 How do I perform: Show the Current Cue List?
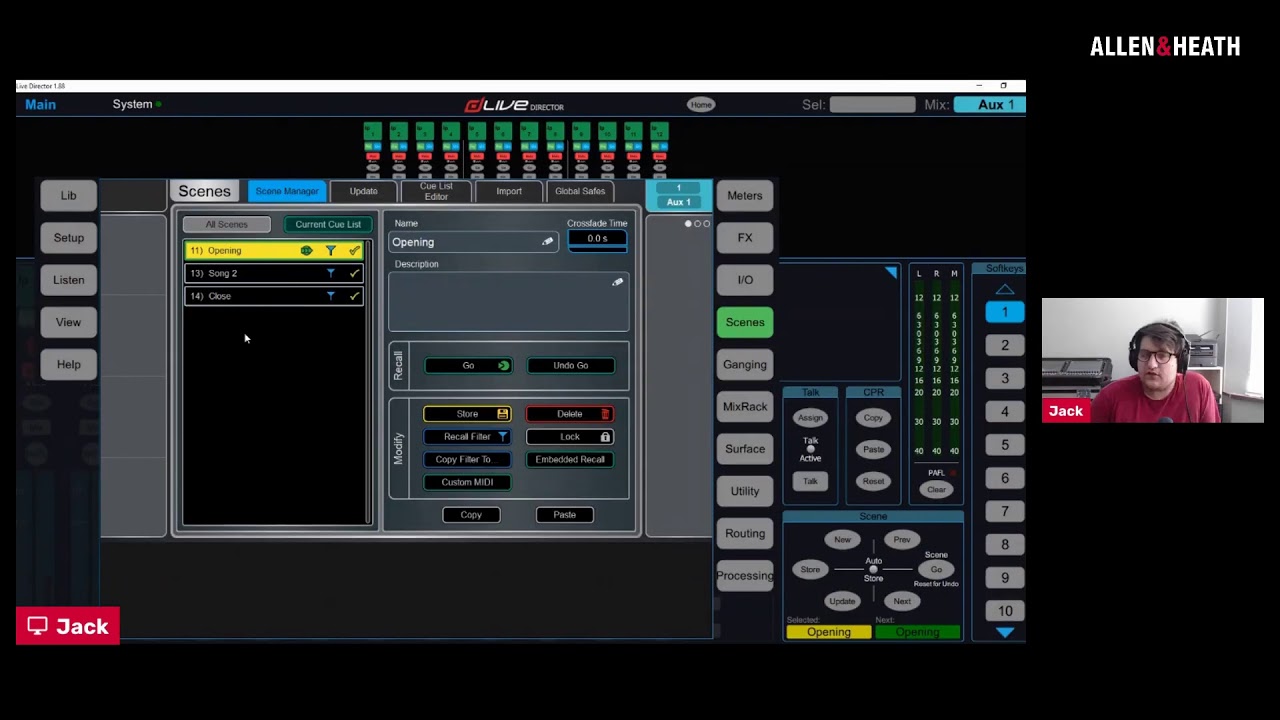coord(328,225)
